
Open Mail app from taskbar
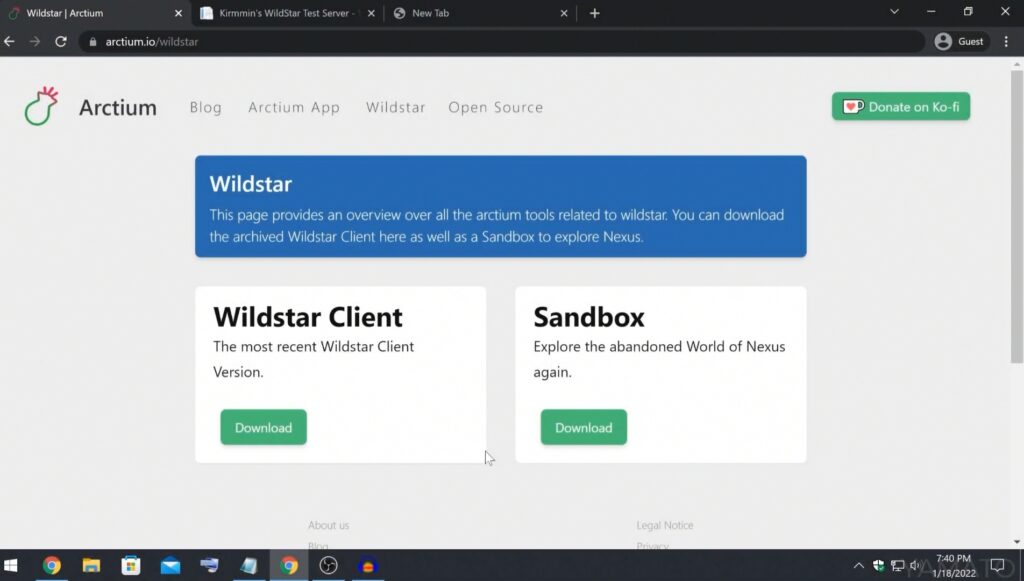point(170,565)
